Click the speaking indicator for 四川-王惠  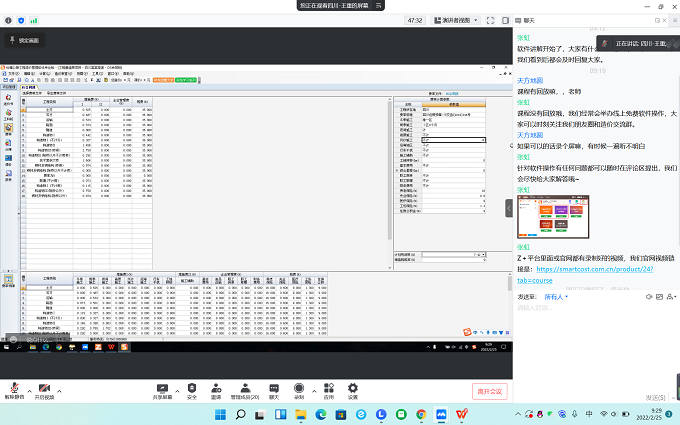636,43
